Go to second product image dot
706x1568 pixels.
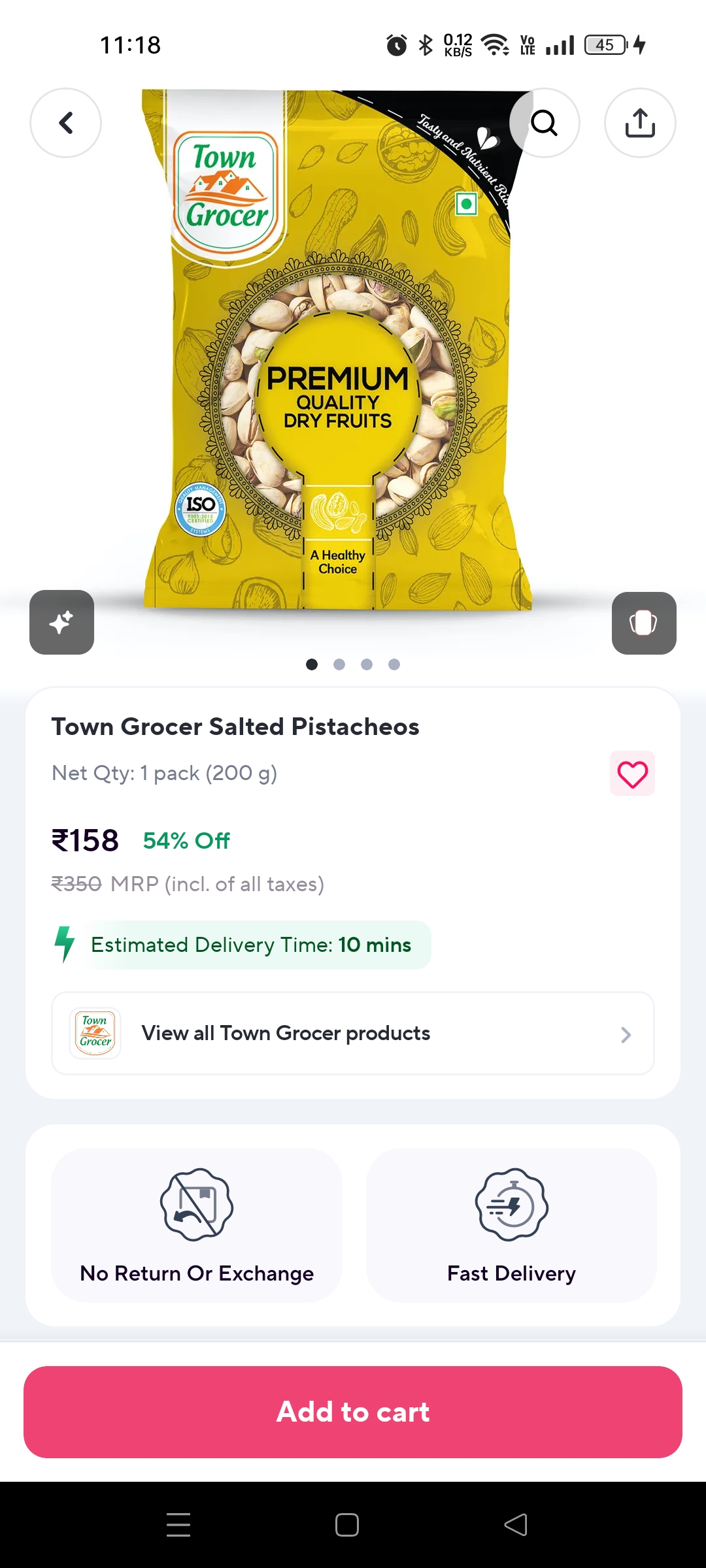339,664
